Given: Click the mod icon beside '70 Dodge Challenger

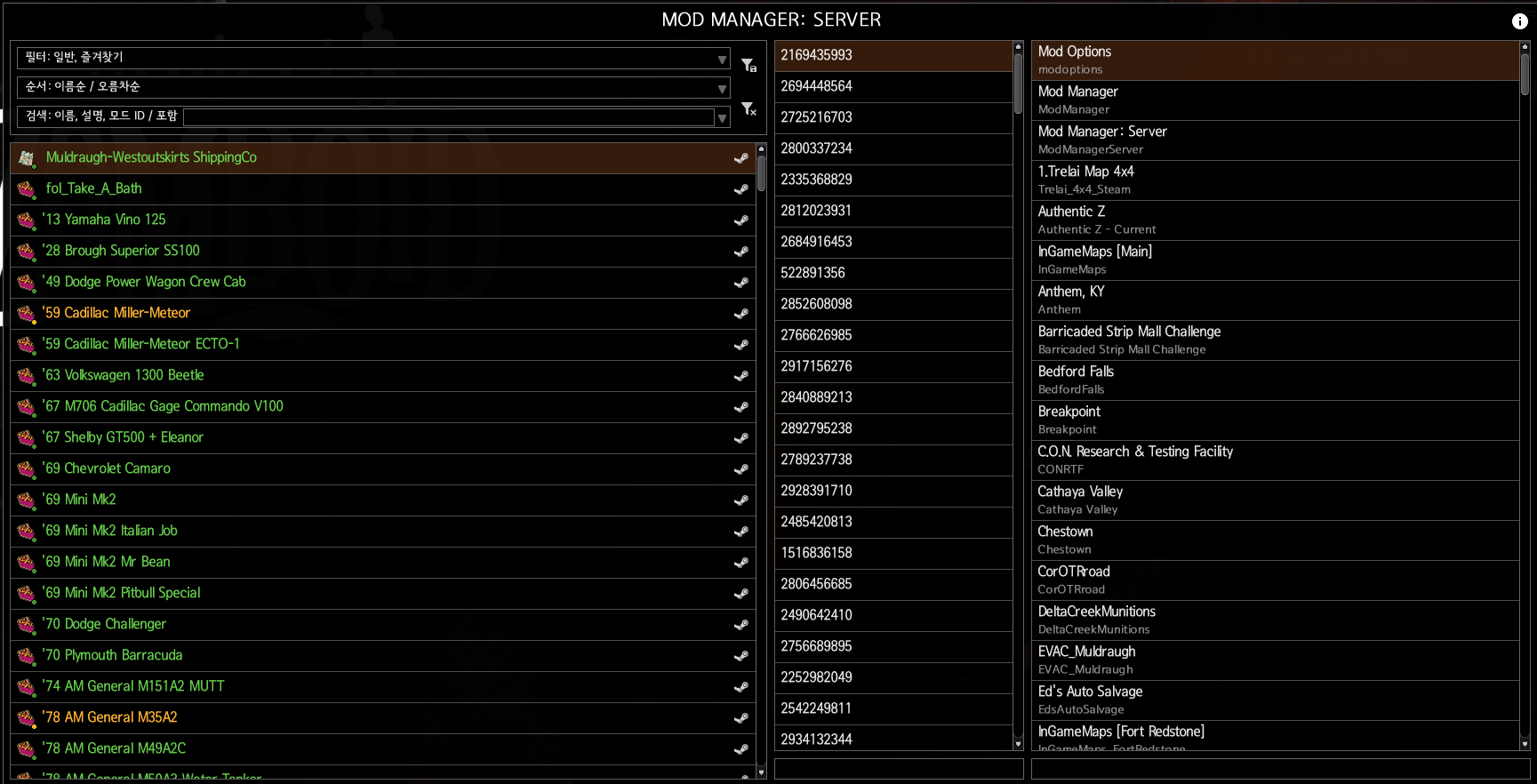Looking at the screenshot, I should pyautogui.click(x=27, y=625).
